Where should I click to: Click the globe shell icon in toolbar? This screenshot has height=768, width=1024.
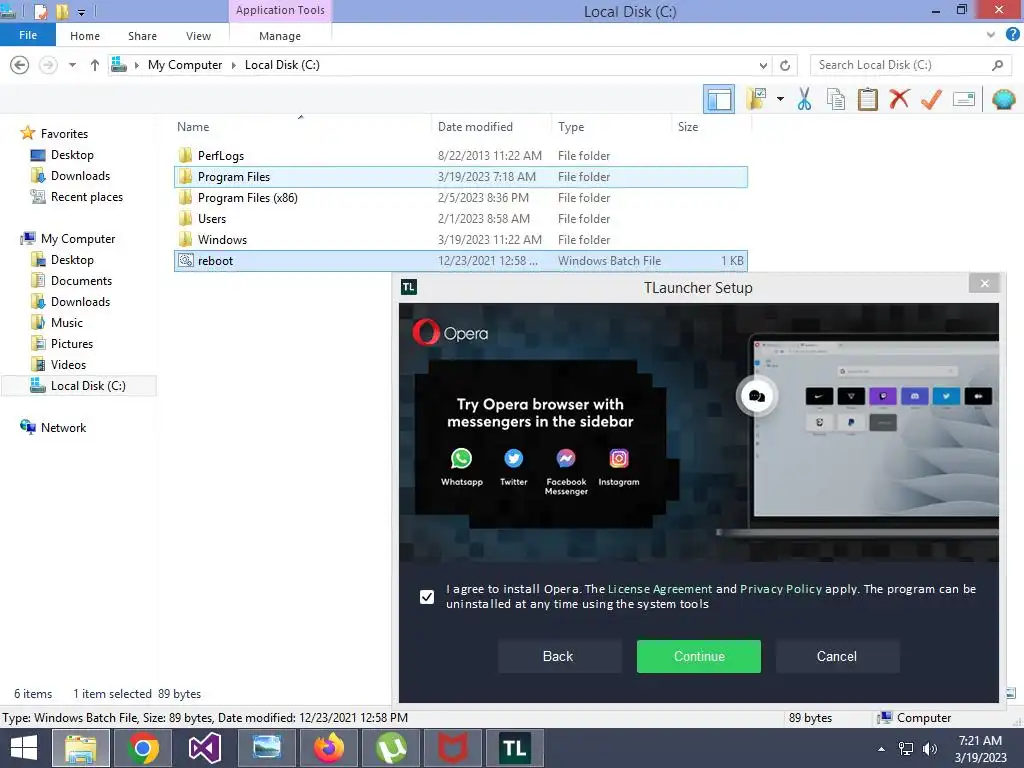pyautogui.click(x=1004, y=99)
